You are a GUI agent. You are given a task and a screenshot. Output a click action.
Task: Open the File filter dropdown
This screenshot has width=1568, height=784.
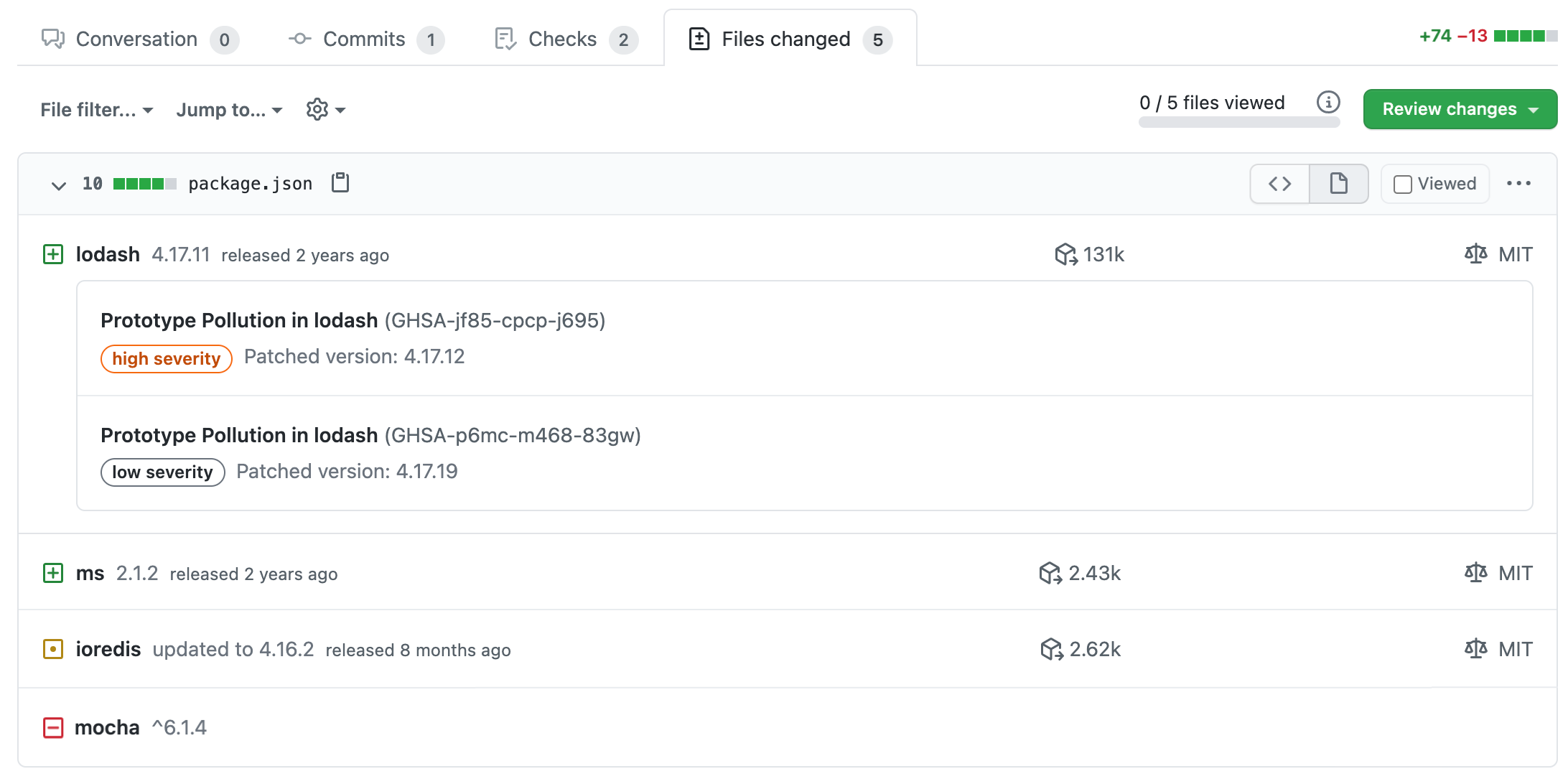[97, 109]
